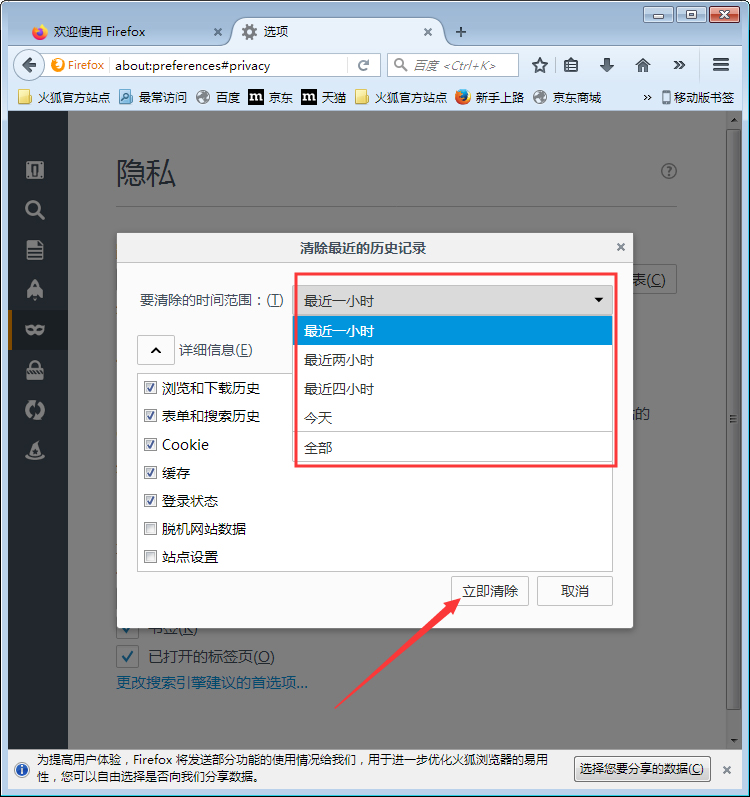Click the 立即清除 button

pos(490,591)
